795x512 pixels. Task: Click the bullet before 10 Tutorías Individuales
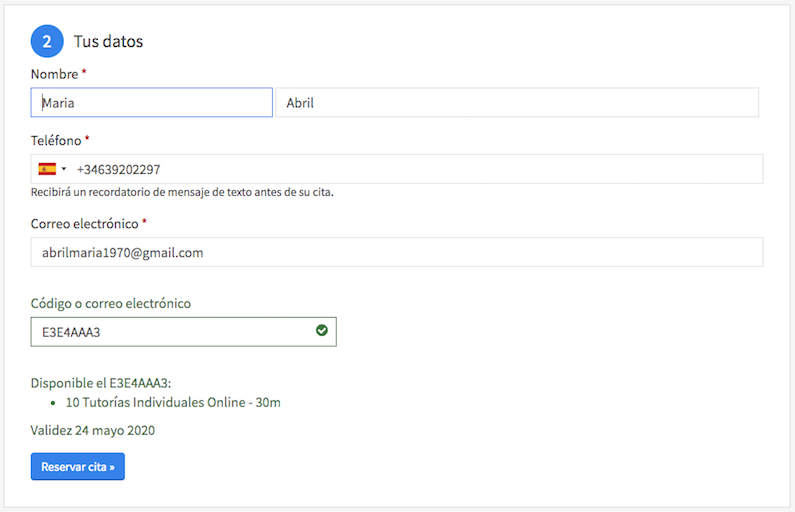coord(53,403)
